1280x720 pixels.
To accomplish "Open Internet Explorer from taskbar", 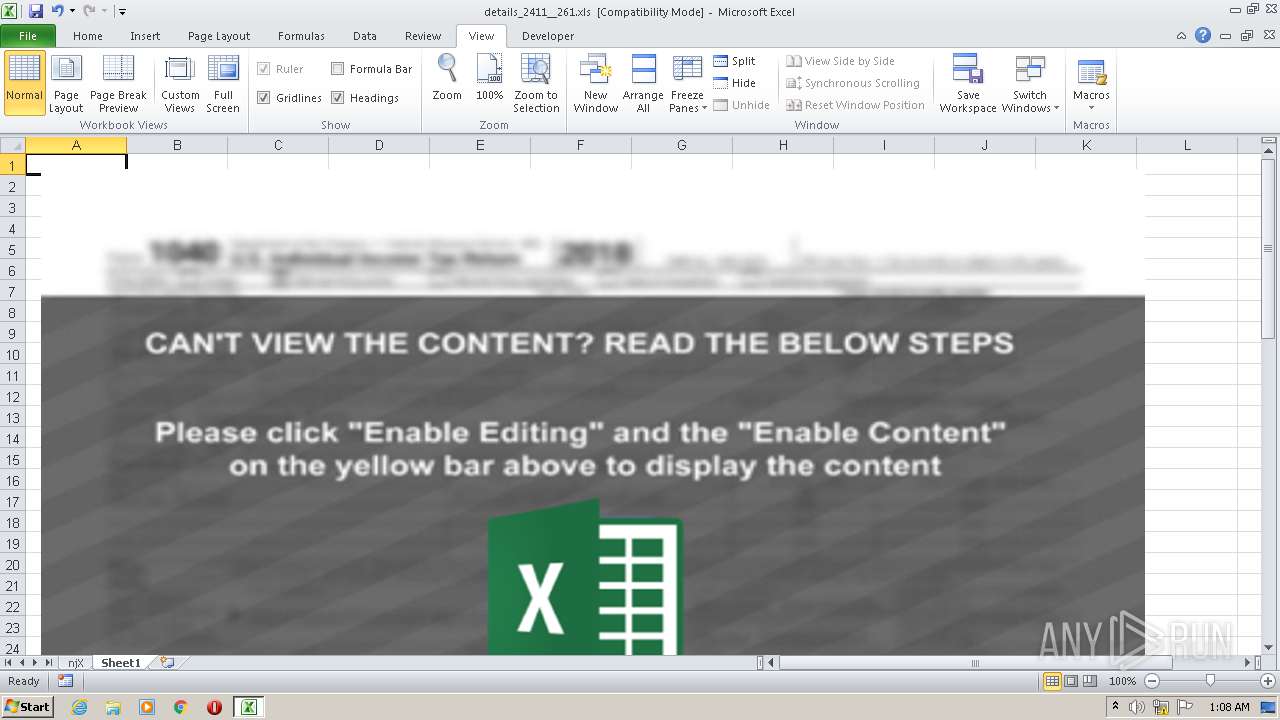I will tap(79, 707).
